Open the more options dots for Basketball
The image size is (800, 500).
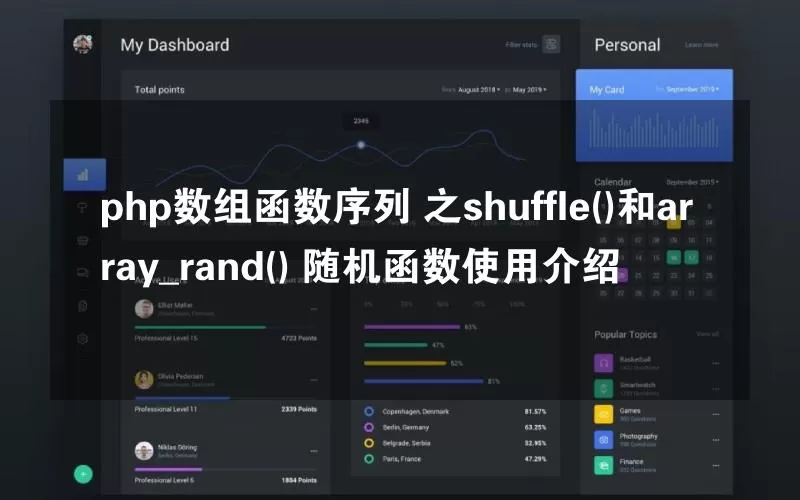pyautogui.click(x=716, y=363)
